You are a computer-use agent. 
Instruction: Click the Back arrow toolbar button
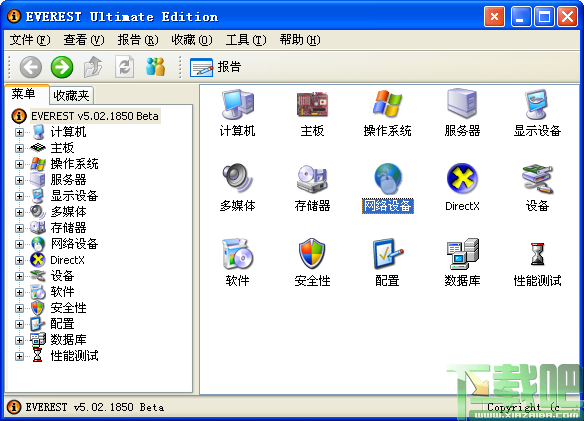(x=31, y=67)
